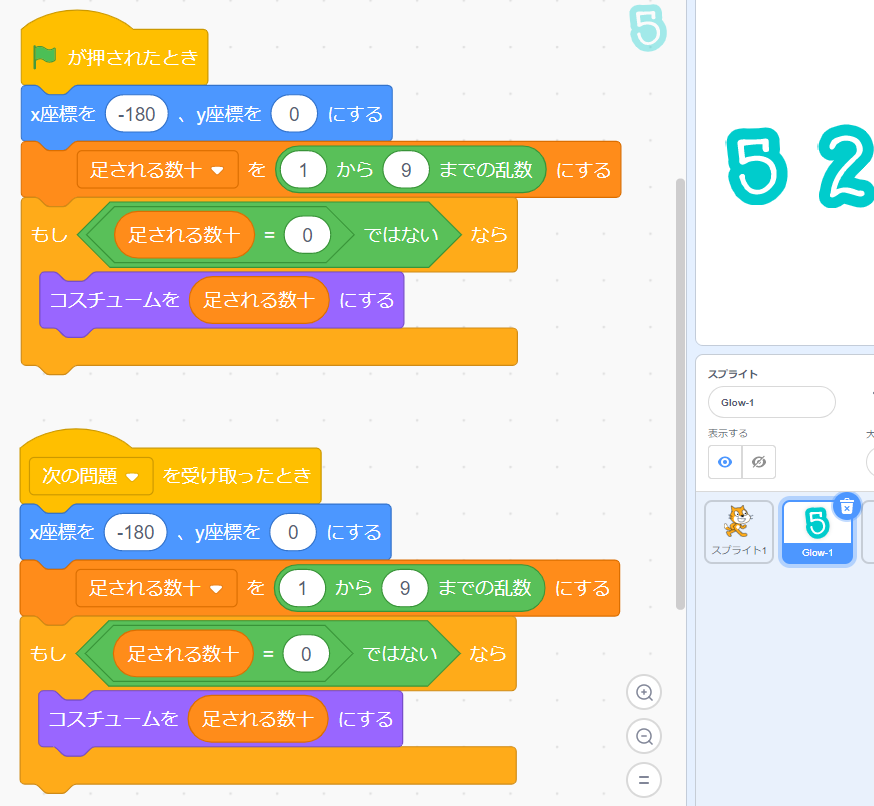Zoom in on the code workspace

(x=644, y=692)
